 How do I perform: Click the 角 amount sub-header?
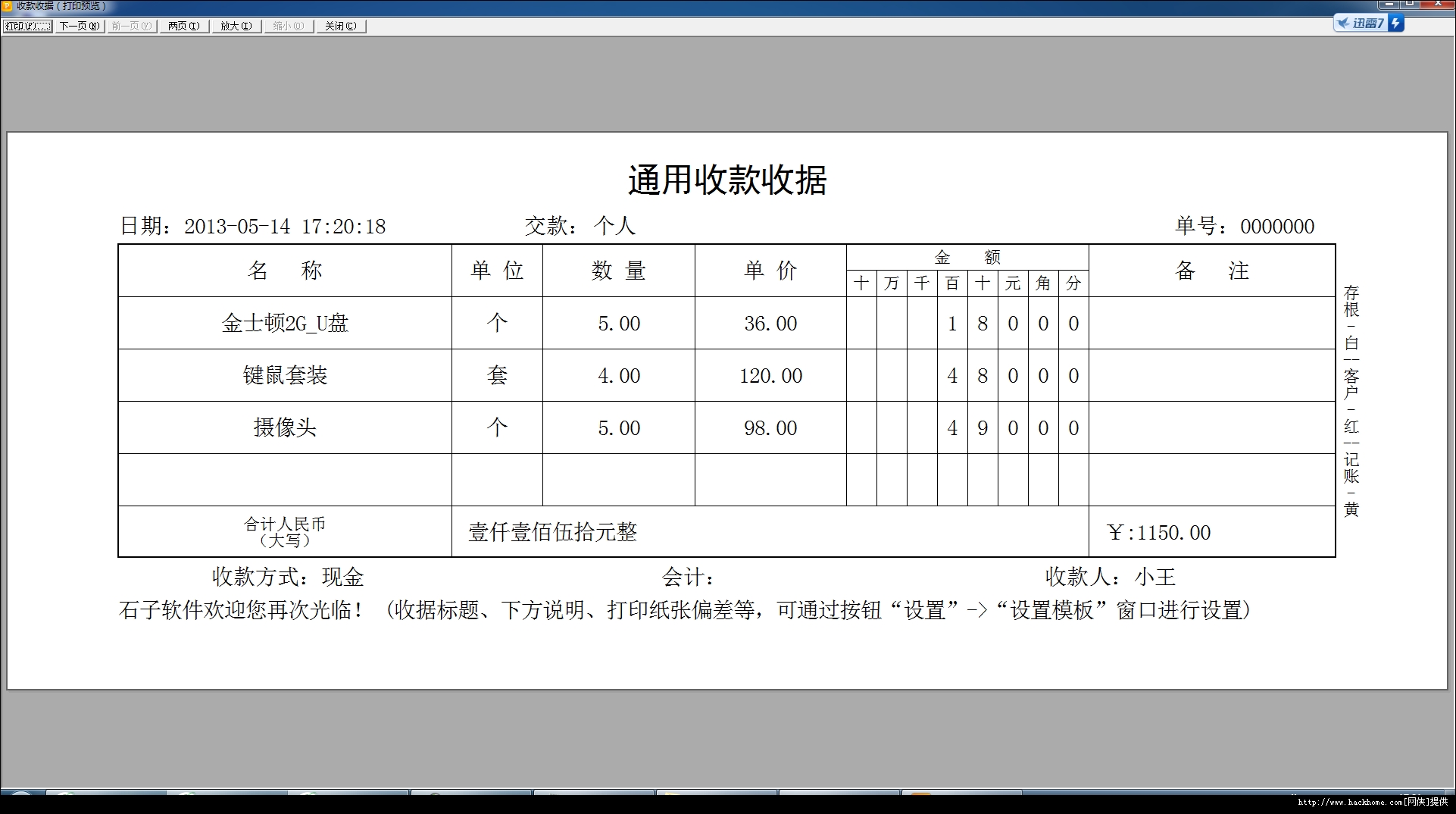[x=1043, y=283]
